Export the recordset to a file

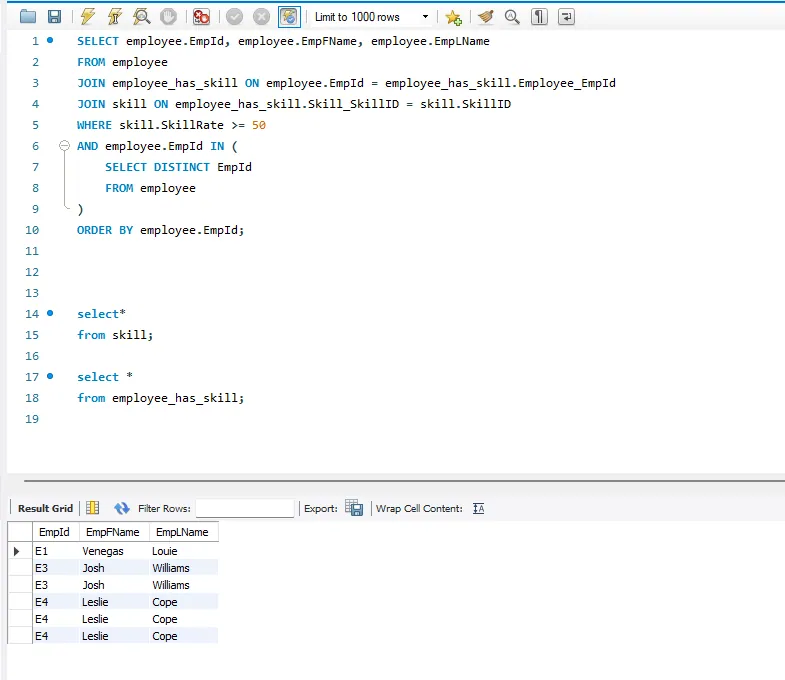click(354, 508)
